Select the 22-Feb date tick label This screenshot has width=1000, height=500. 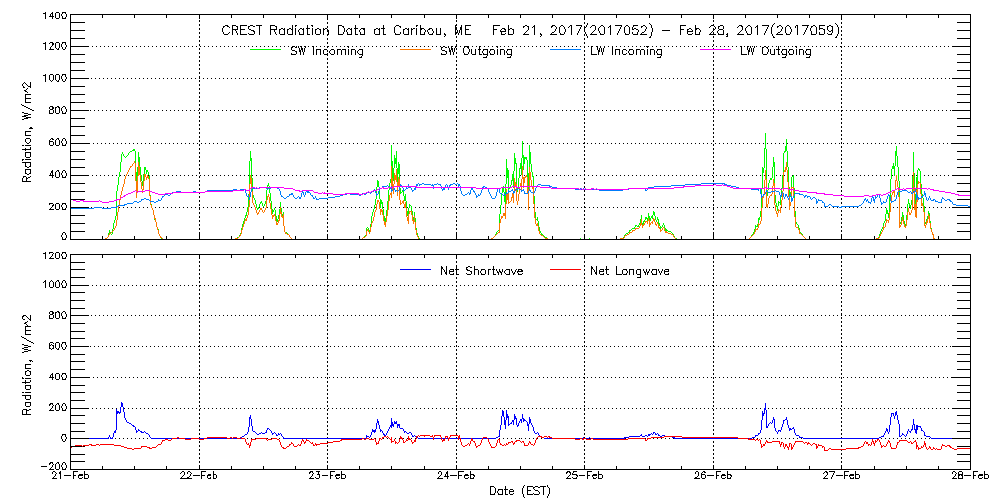[x=200, y=478]
